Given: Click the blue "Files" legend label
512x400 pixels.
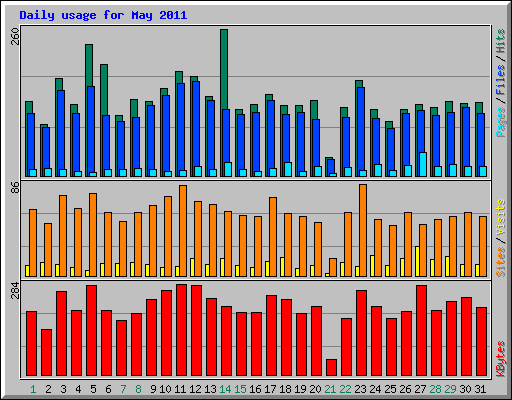Looking at the screenshot, I should click(501, 79).
